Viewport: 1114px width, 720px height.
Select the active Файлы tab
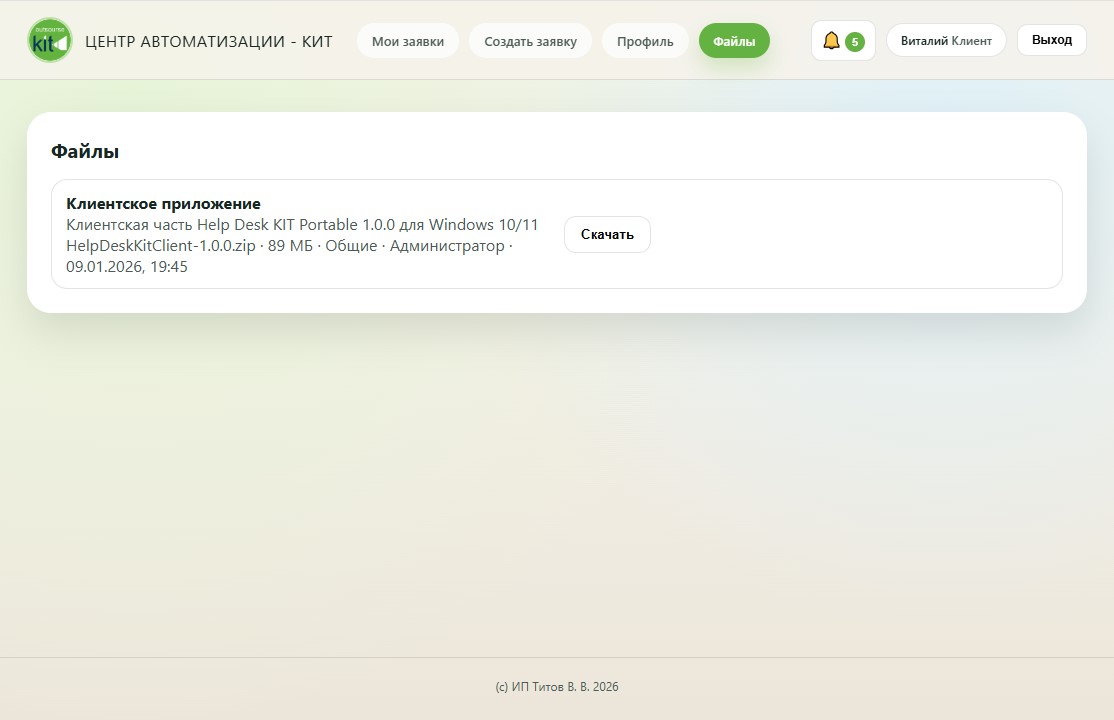coord(734,42)
